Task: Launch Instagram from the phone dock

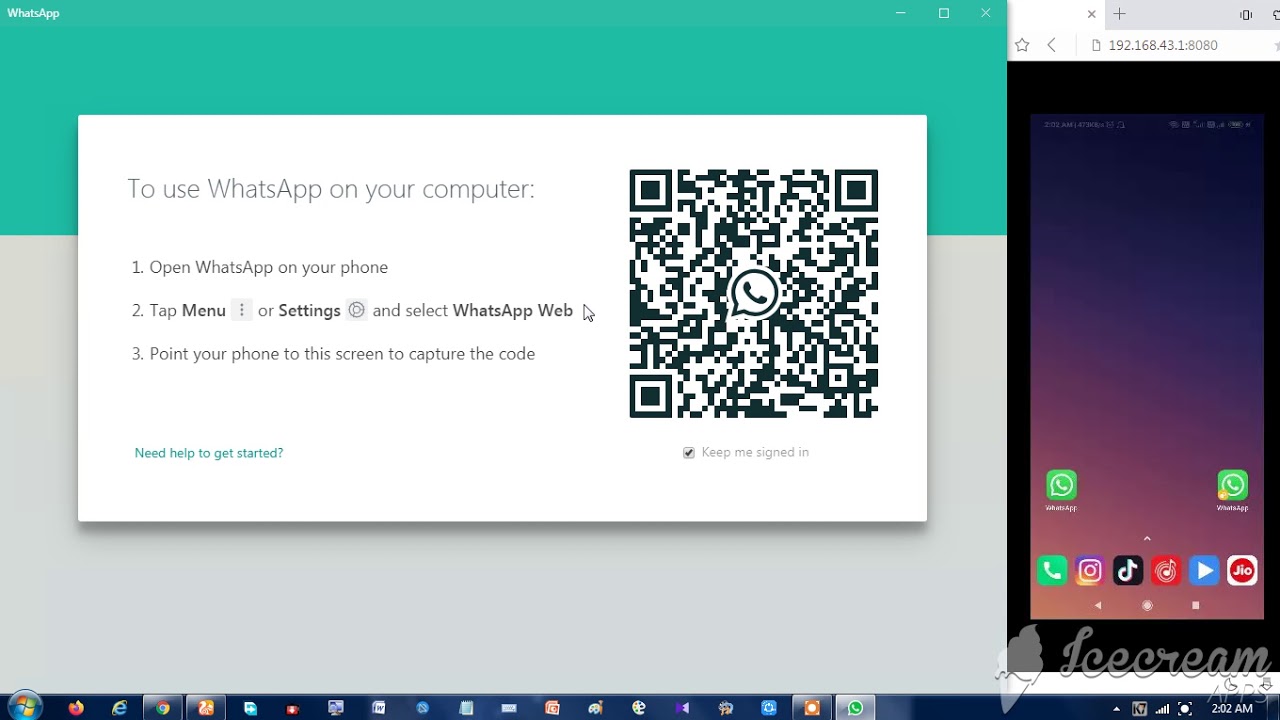Action: click(1090, 570)
